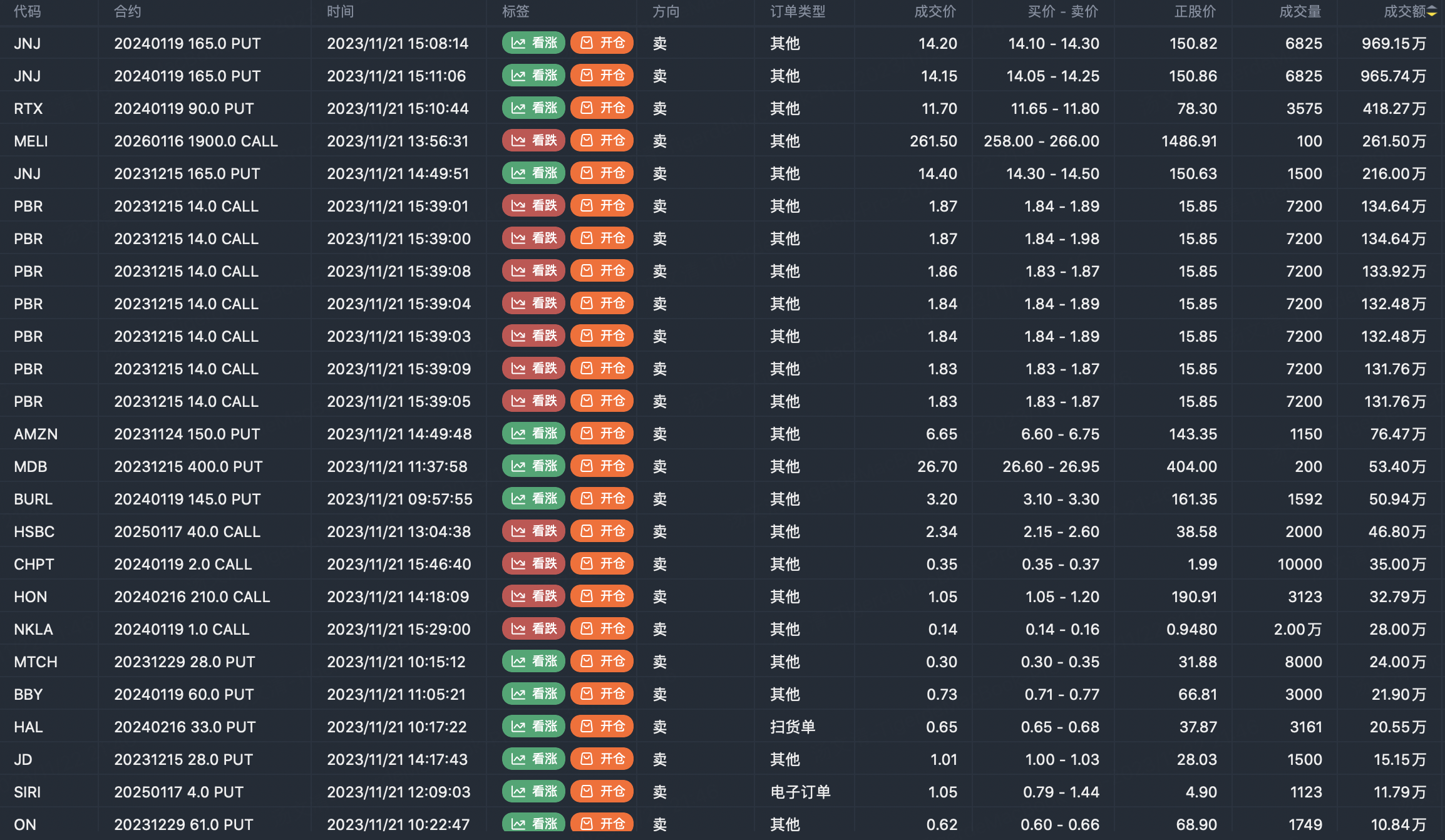
Task: Select the HON 20240216 210.0 CALL contract
Action: [192, 597]
